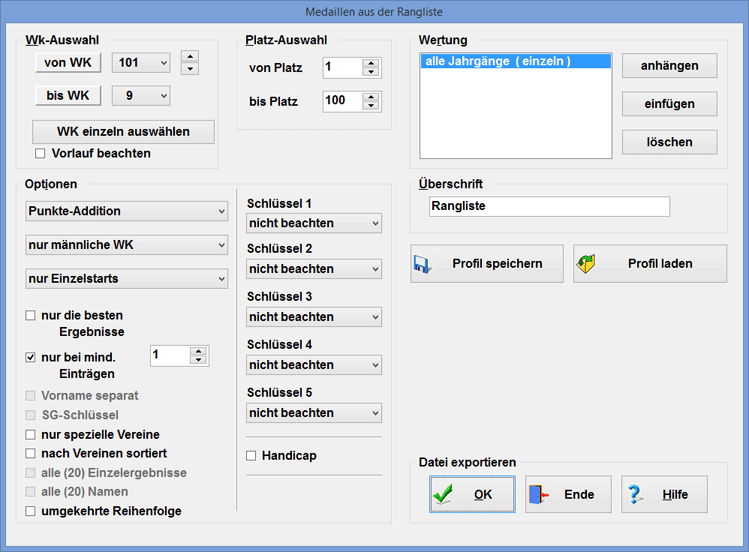Uncheck nur bei mind. Einträgen
Viewport: 749px width, 552px height.
pos(31,357)
